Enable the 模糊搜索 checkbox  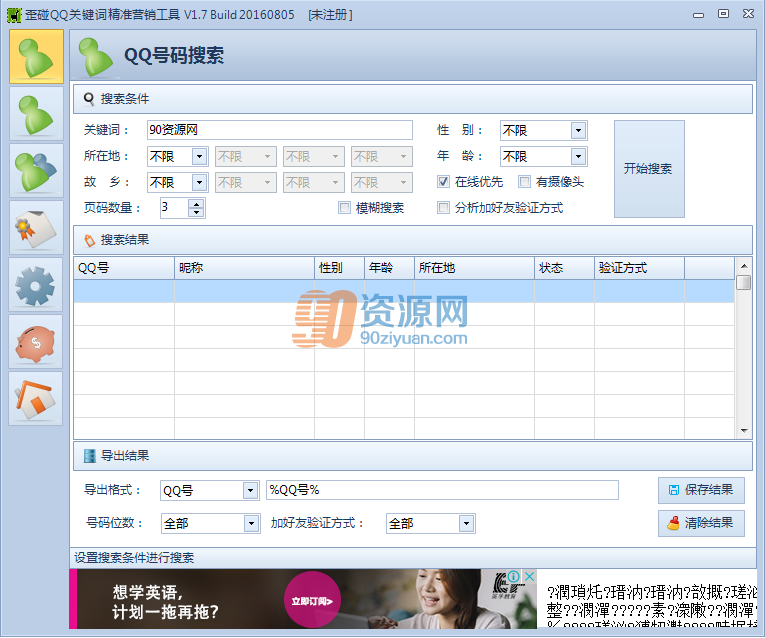coord(344,208)
